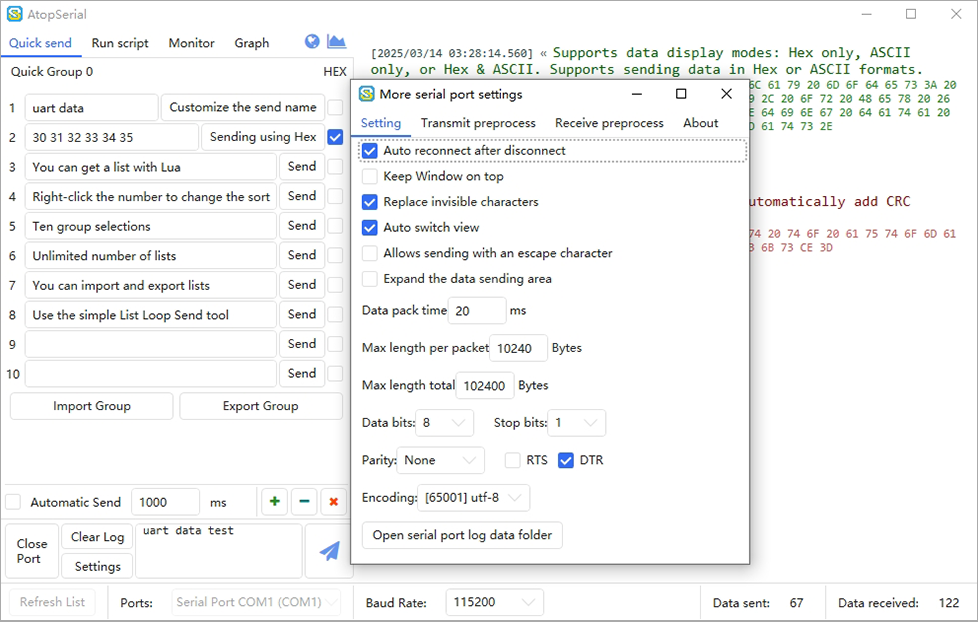Open the Graph tab
The image size is (978, 622).
252,43
